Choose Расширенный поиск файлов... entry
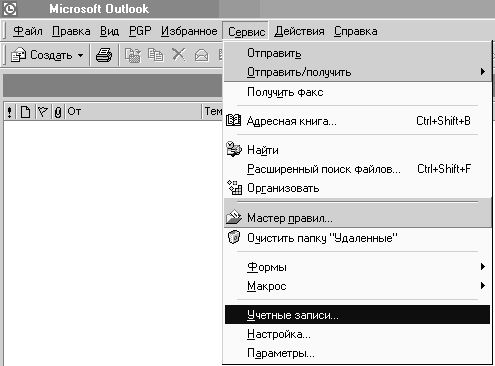This screenshot has width=495, height=366. pyautogui.click(x=357, y=169)
